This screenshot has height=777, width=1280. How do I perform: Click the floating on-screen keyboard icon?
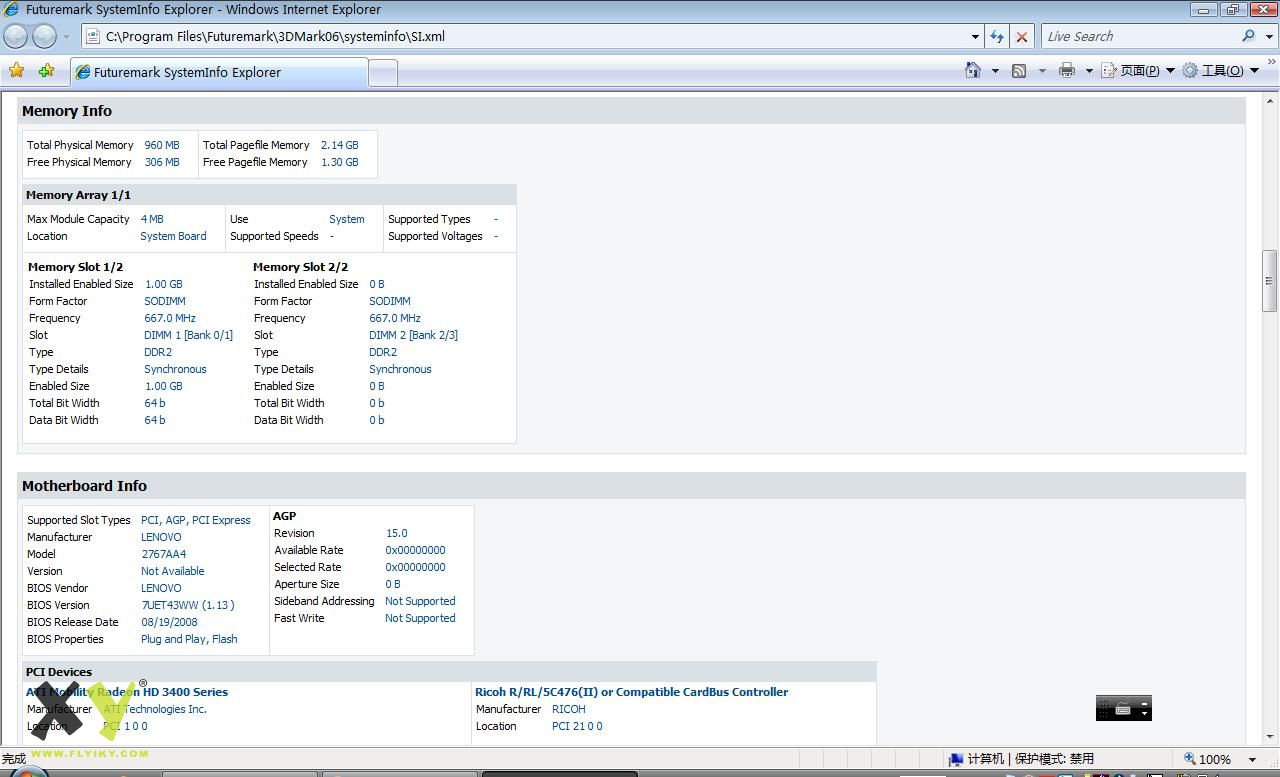[x=1123, y=708]
